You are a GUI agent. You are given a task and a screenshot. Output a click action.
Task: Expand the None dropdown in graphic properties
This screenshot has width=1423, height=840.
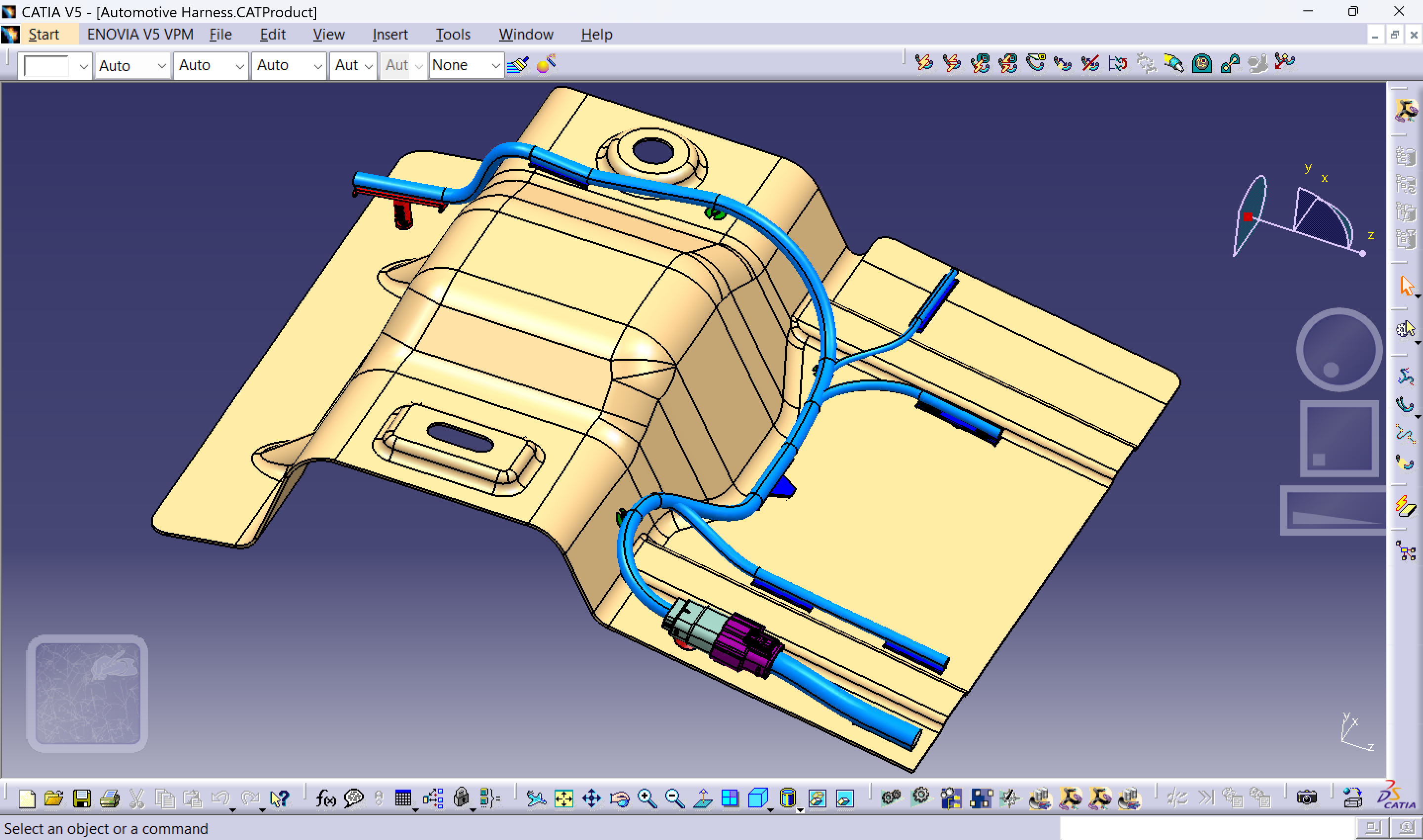coord(495,66)
